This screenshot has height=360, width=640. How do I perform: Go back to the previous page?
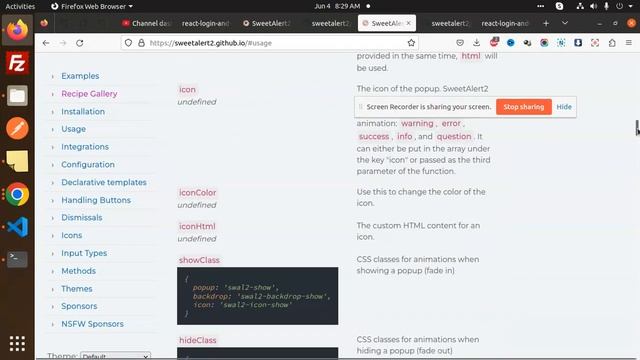tap(46, 43)
